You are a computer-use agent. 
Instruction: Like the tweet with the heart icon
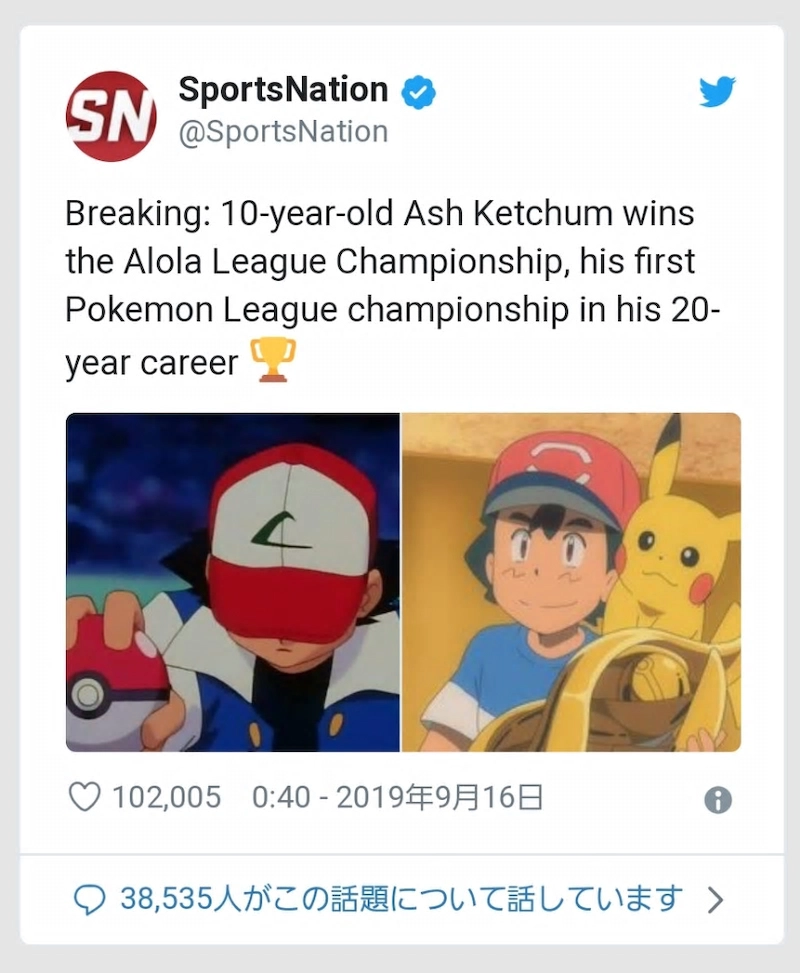[x=84, y=797]
